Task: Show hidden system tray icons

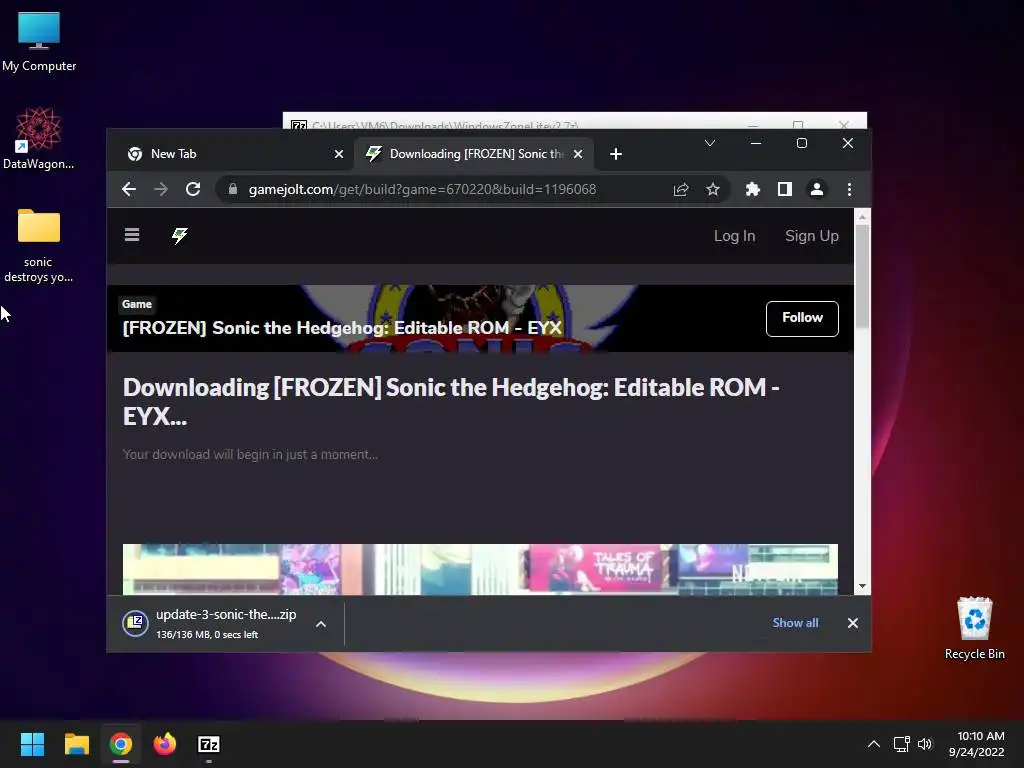Action: [x=873, y=744]
